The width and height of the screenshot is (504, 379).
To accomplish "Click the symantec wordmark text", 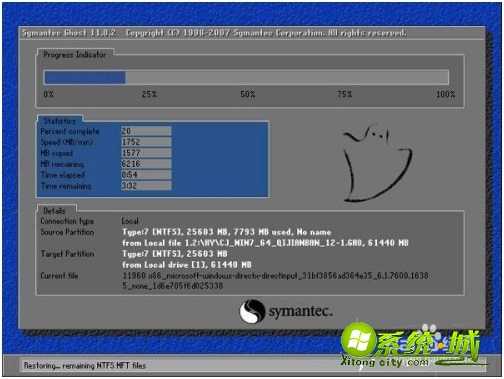I will click(301, 311).
